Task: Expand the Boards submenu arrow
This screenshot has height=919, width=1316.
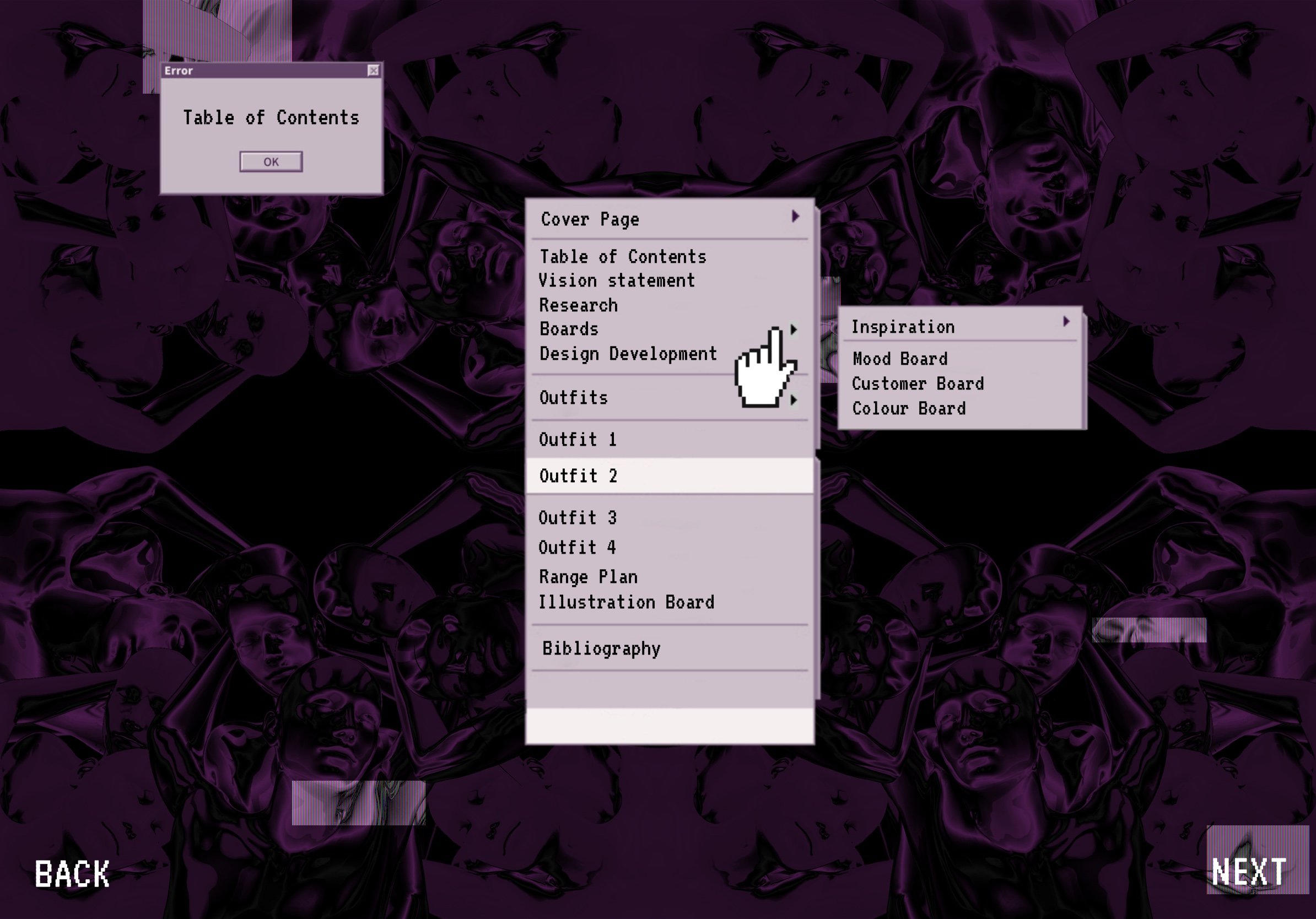Action: point(794,329)
